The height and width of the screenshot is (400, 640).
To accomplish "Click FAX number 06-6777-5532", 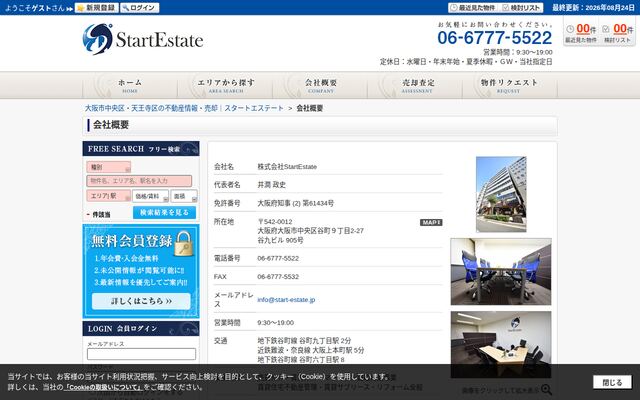I will (x=278, y=277).
